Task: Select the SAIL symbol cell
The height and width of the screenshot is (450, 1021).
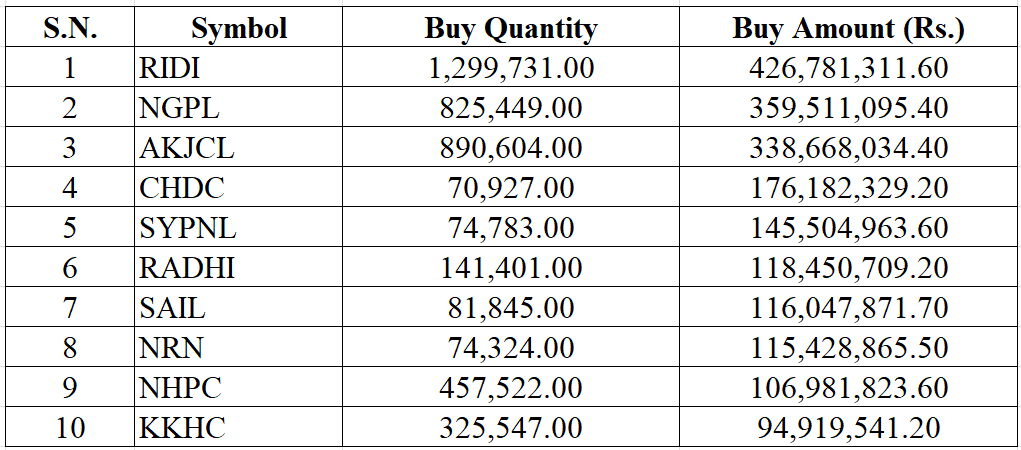Action: point(172,308)
